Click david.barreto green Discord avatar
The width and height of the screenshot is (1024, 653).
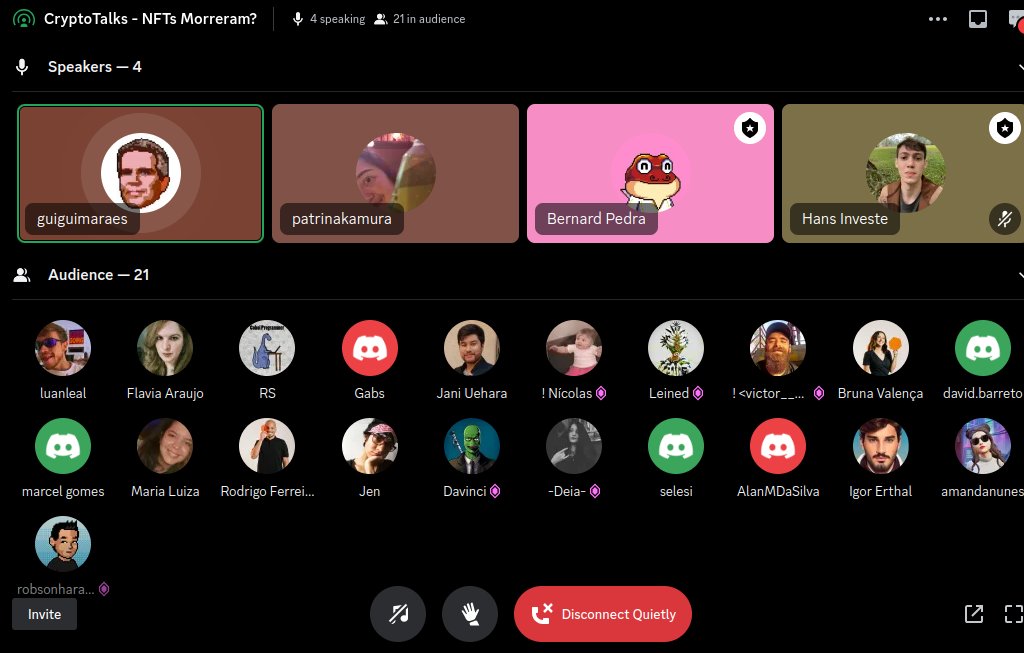pyautogui.click(x=983, y=348)
